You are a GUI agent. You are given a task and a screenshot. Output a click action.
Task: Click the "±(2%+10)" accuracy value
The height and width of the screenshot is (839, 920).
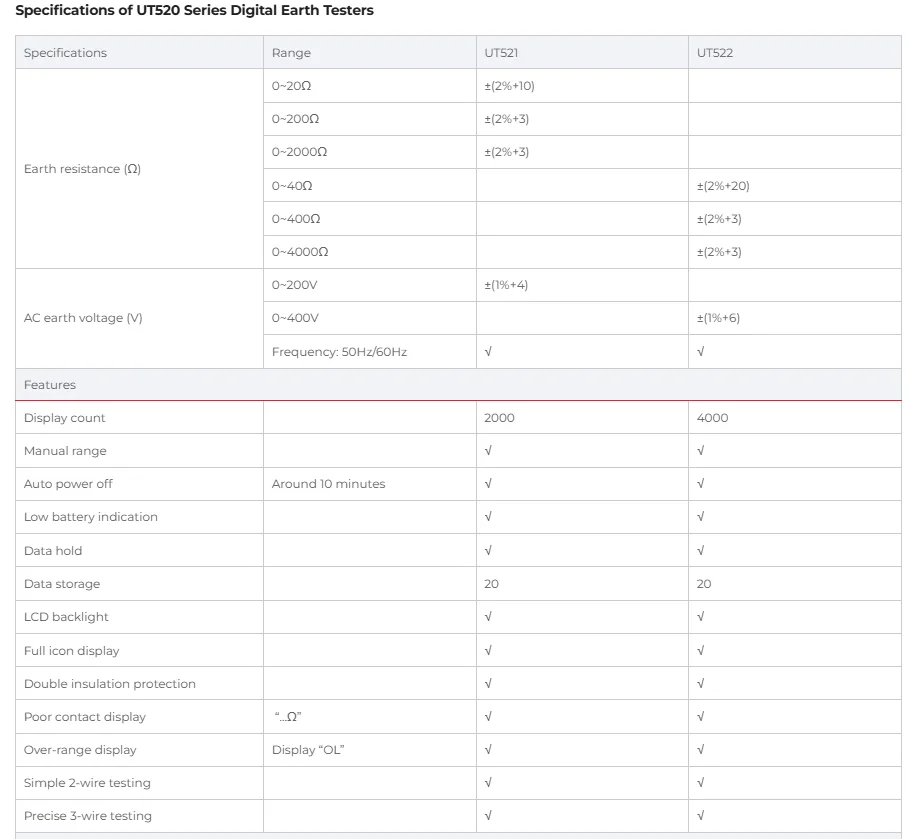pyautogui.click(x=509, y=86)
